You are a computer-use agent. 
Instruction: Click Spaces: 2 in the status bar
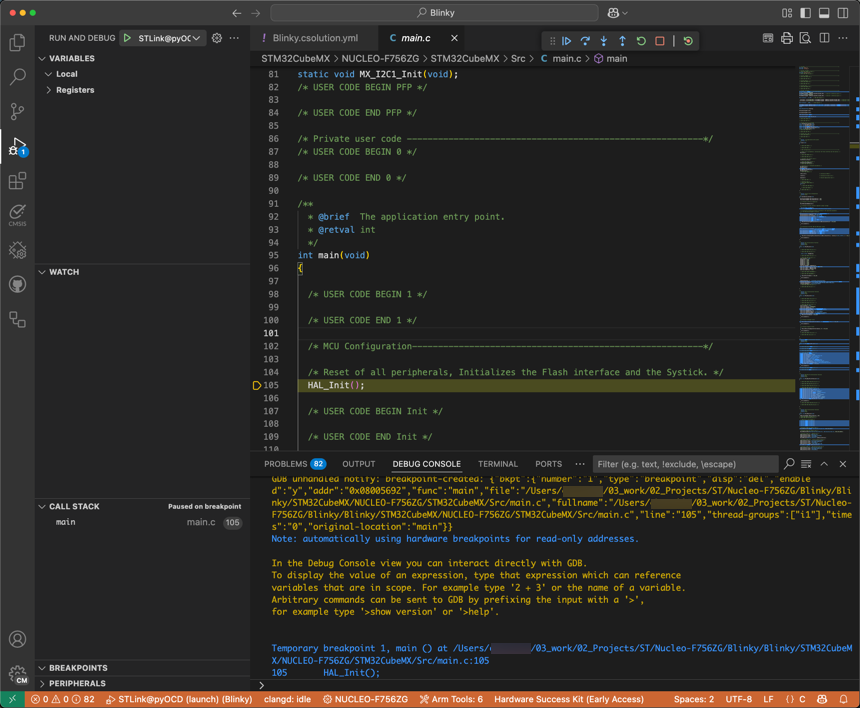[694, 699]
